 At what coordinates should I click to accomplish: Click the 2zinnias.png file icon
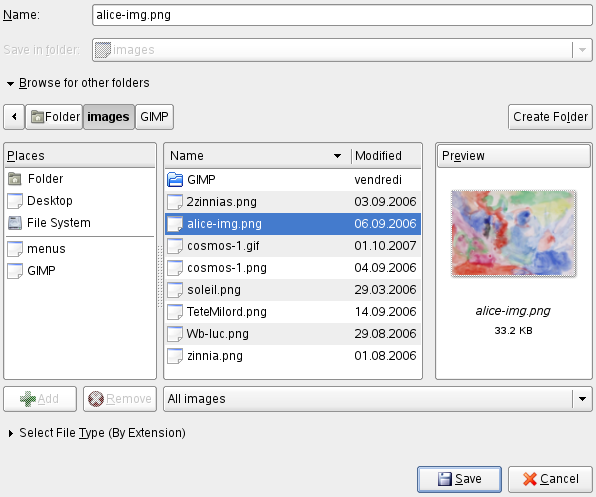click(x=175, y=202)
